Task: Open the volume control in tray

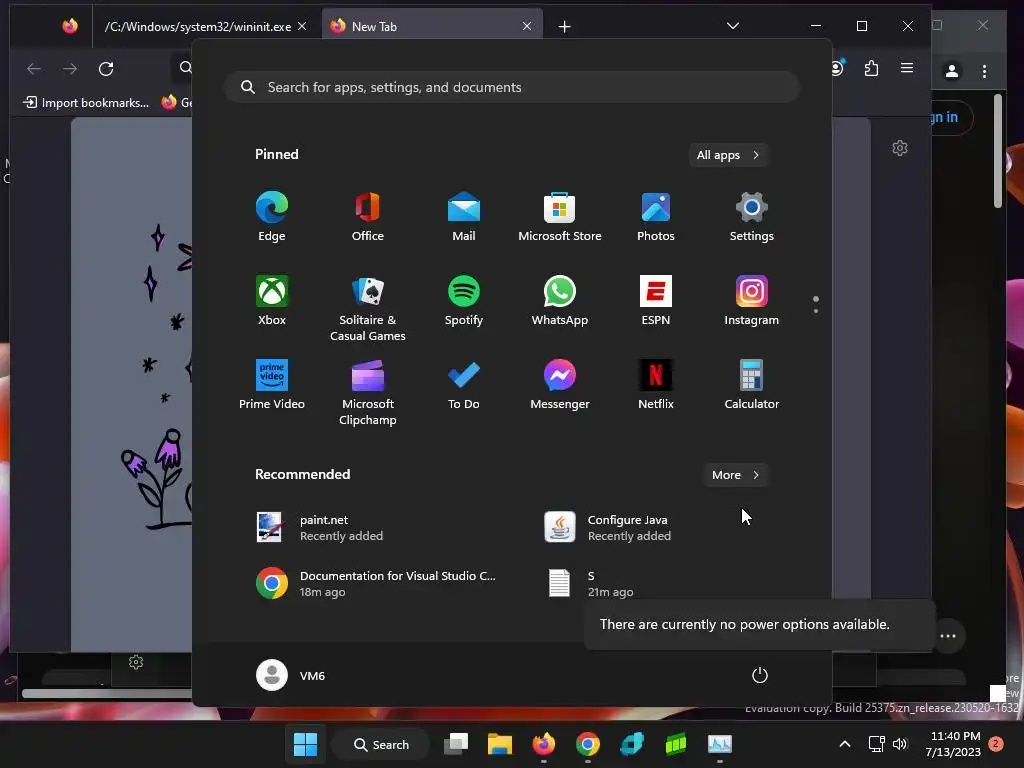Action: 900,744
